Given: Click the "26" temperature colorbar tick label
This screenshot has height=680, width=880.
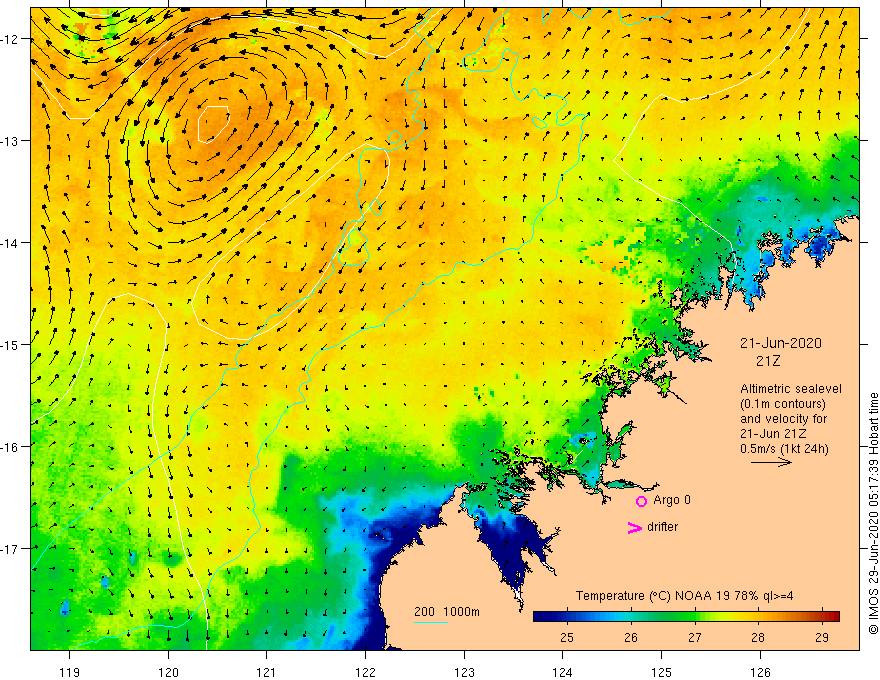Looking at the screenshot, I should coord(631,637).
